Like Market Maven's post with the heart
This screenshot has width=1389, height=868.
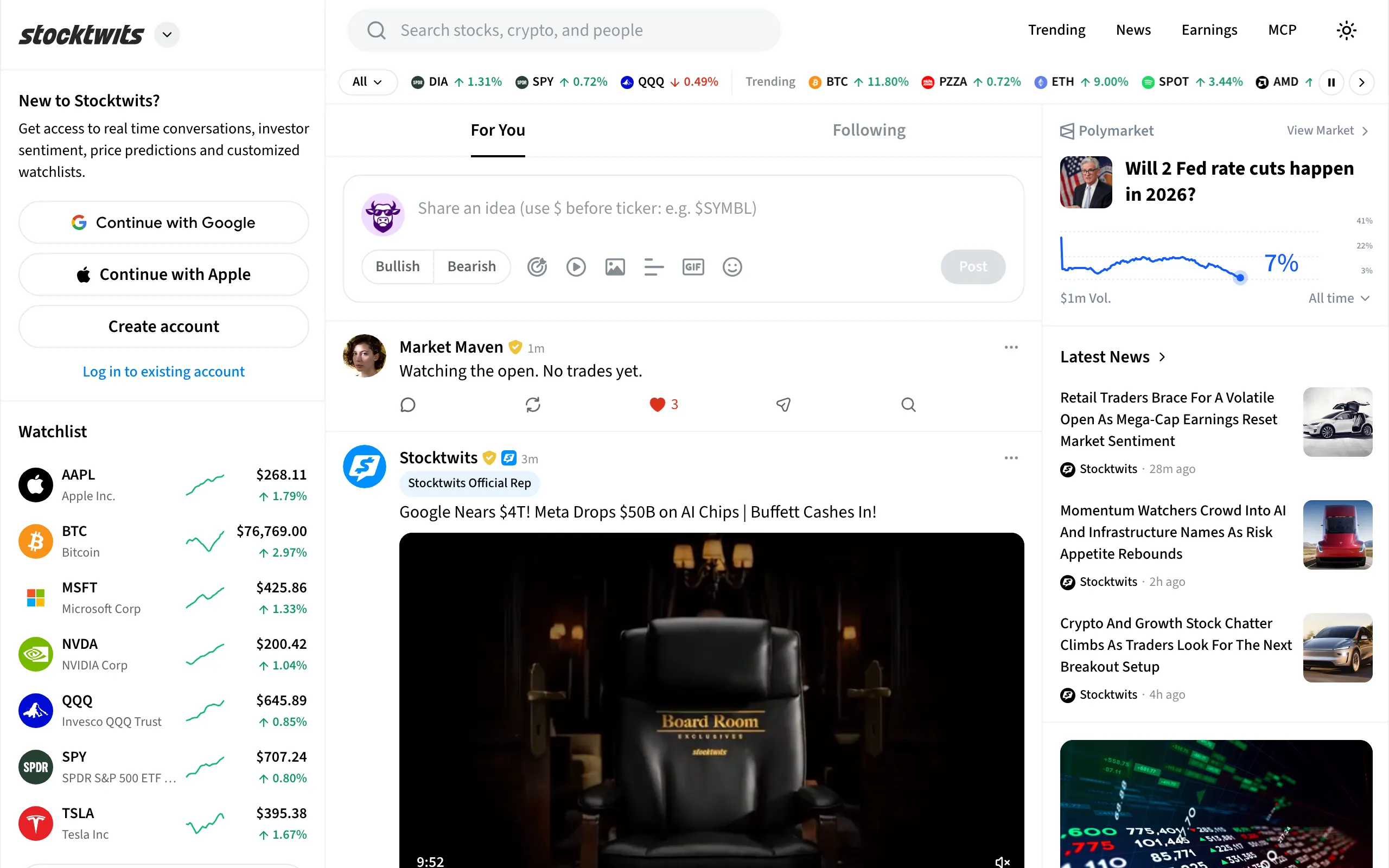tap(657, 405)
